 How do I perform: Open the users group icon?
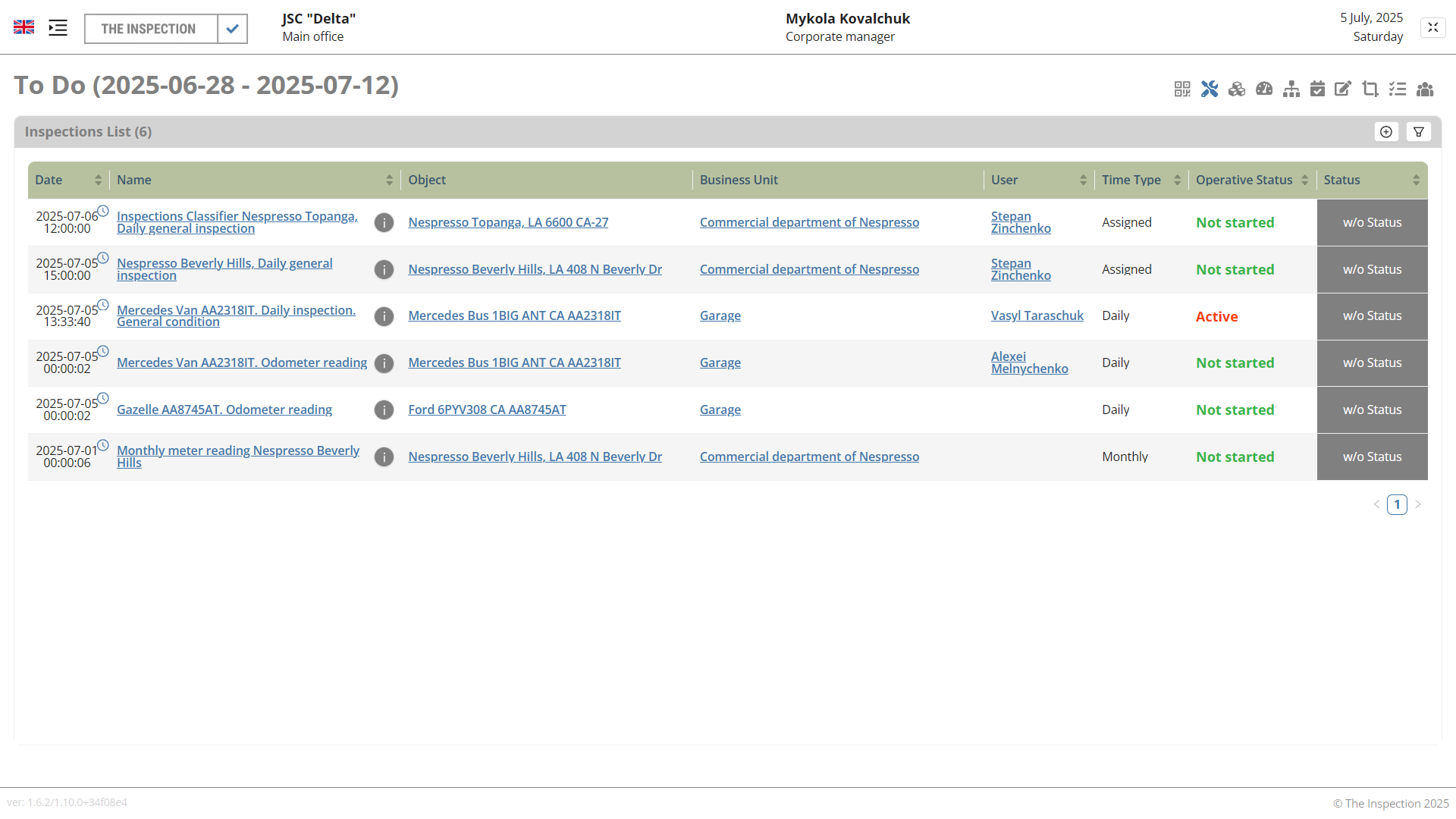[x=1425, y=89]
